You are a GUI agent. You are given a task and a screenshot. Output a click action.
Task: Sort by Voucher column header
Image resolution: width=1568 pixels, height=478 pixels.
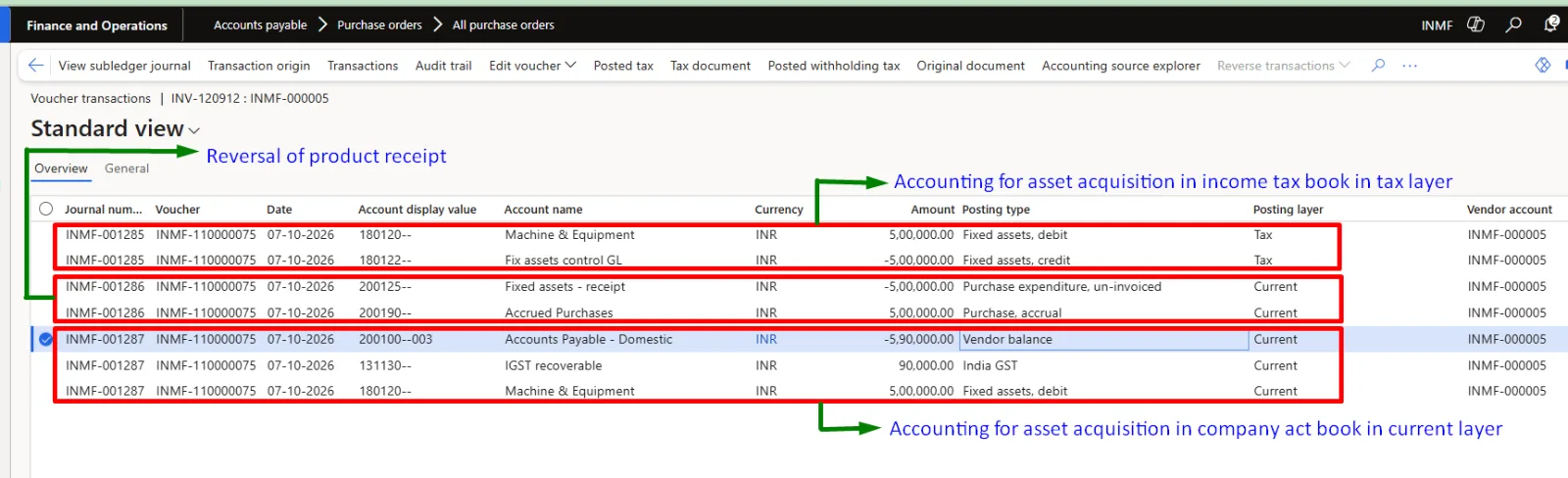point(177,209)
